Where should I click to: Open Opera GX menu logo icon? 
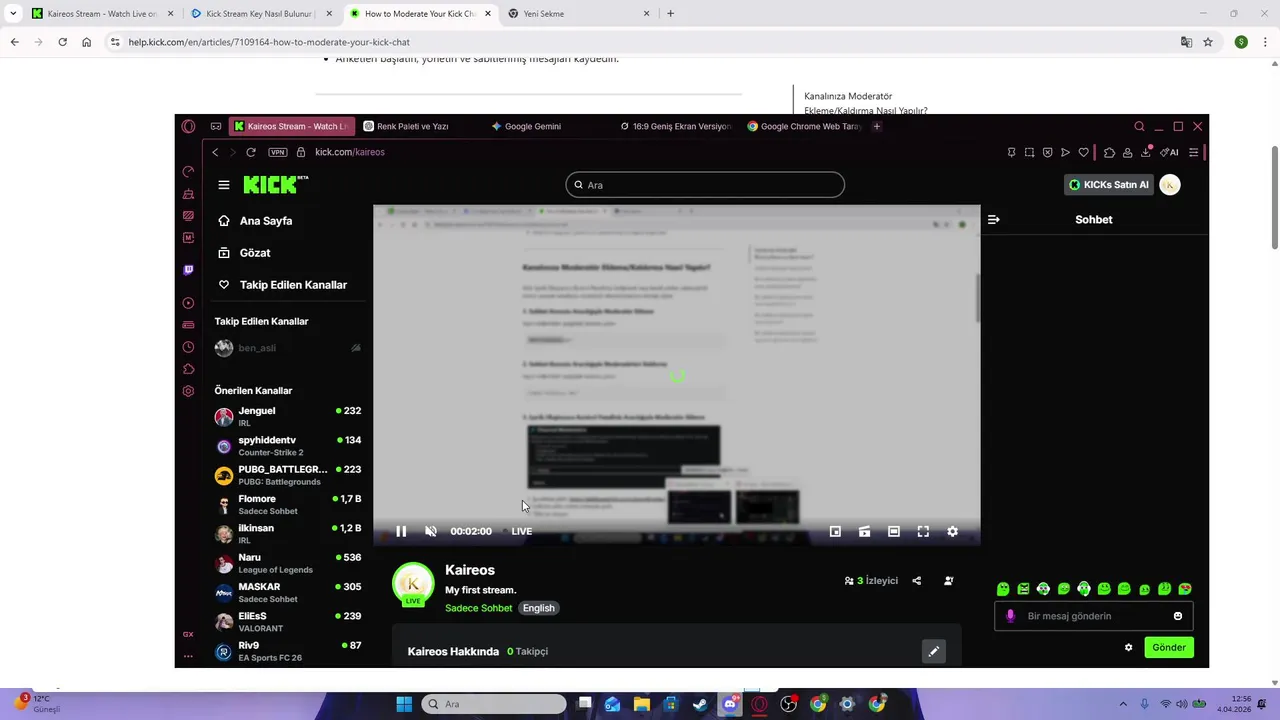pyautogui.click(x=188, y=127)
